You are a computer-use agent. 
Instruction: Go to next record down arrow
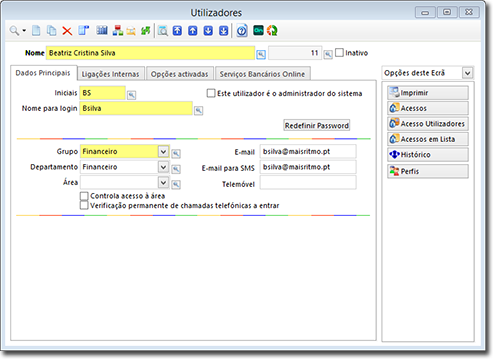(208, 31)
